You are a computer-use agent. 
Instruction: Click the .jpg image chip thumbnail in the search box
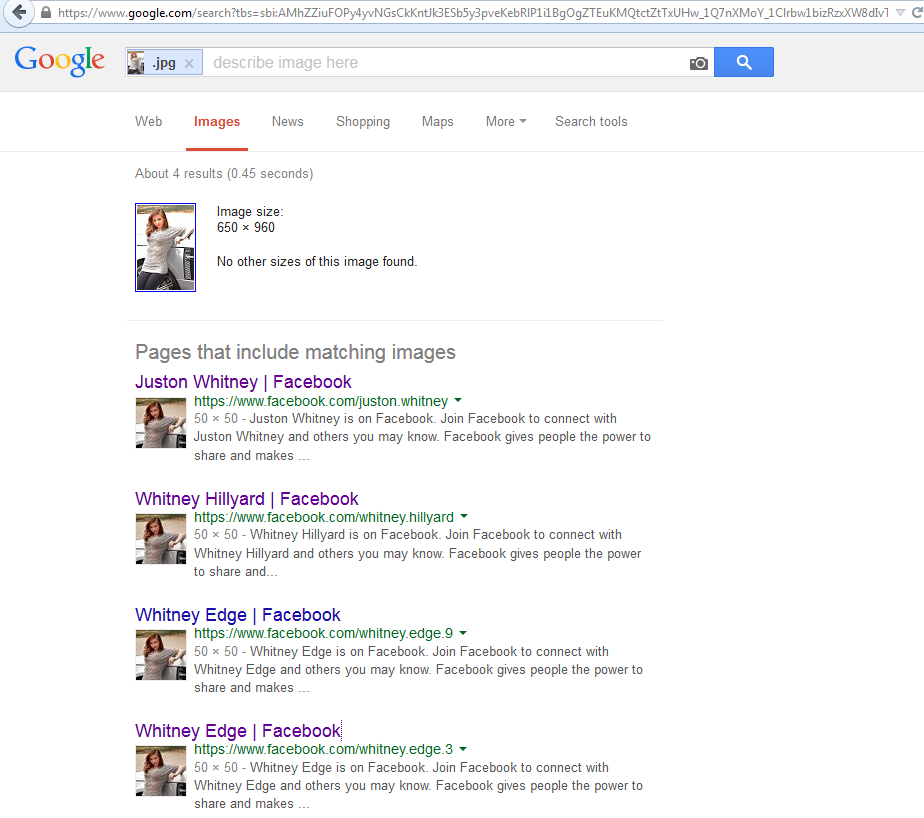click(x=136, y=62)
